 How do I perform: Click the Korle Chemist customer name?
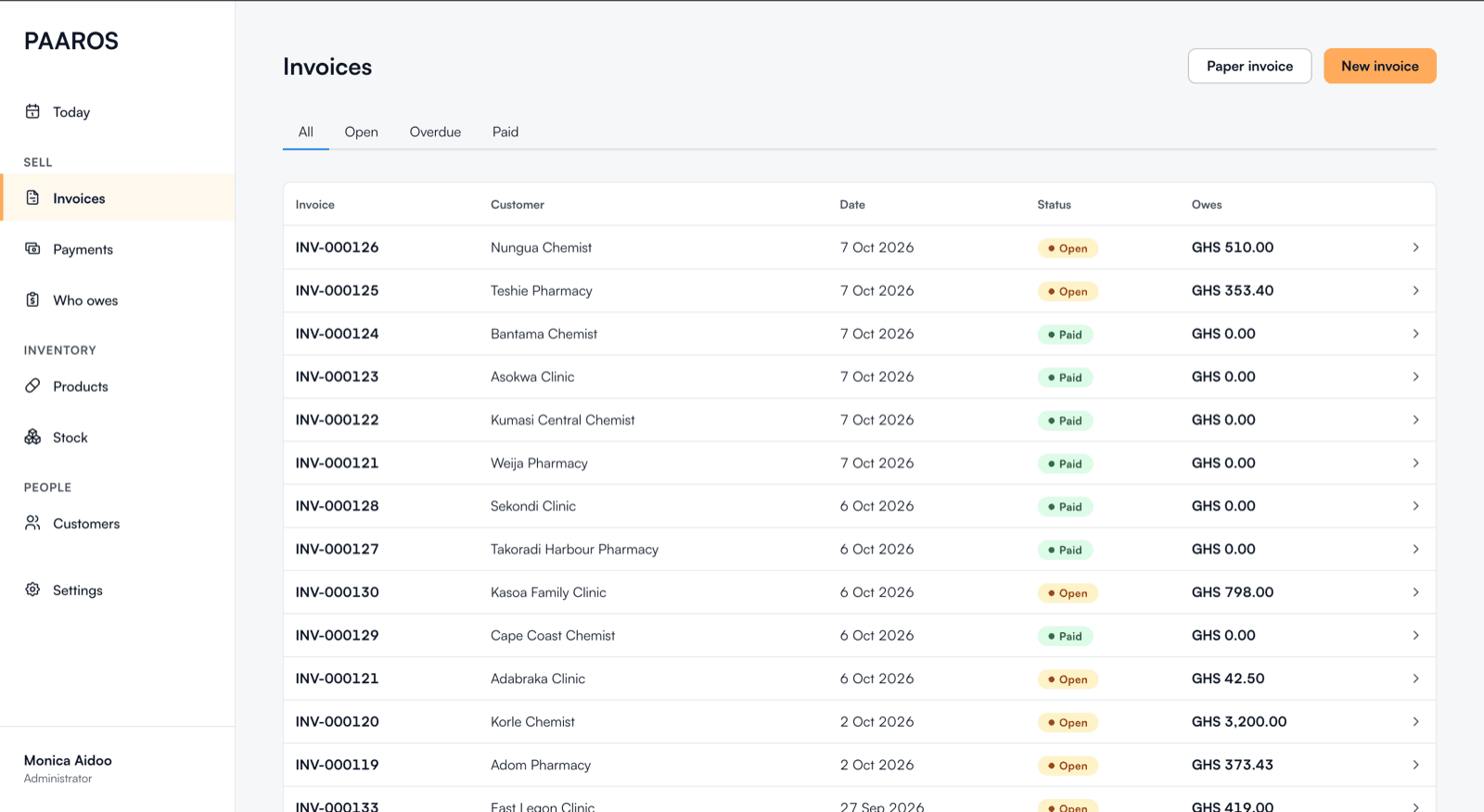tap(532, 721)
